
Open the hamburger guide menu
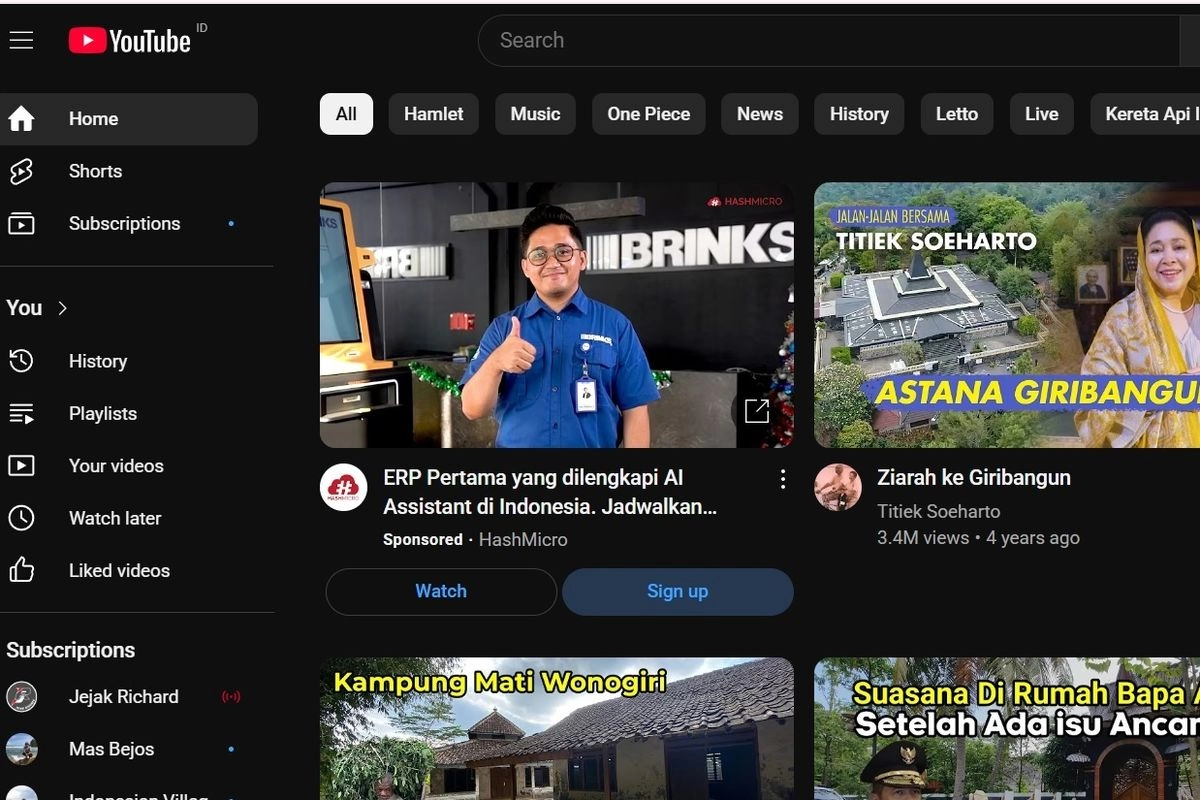(21, 40)
